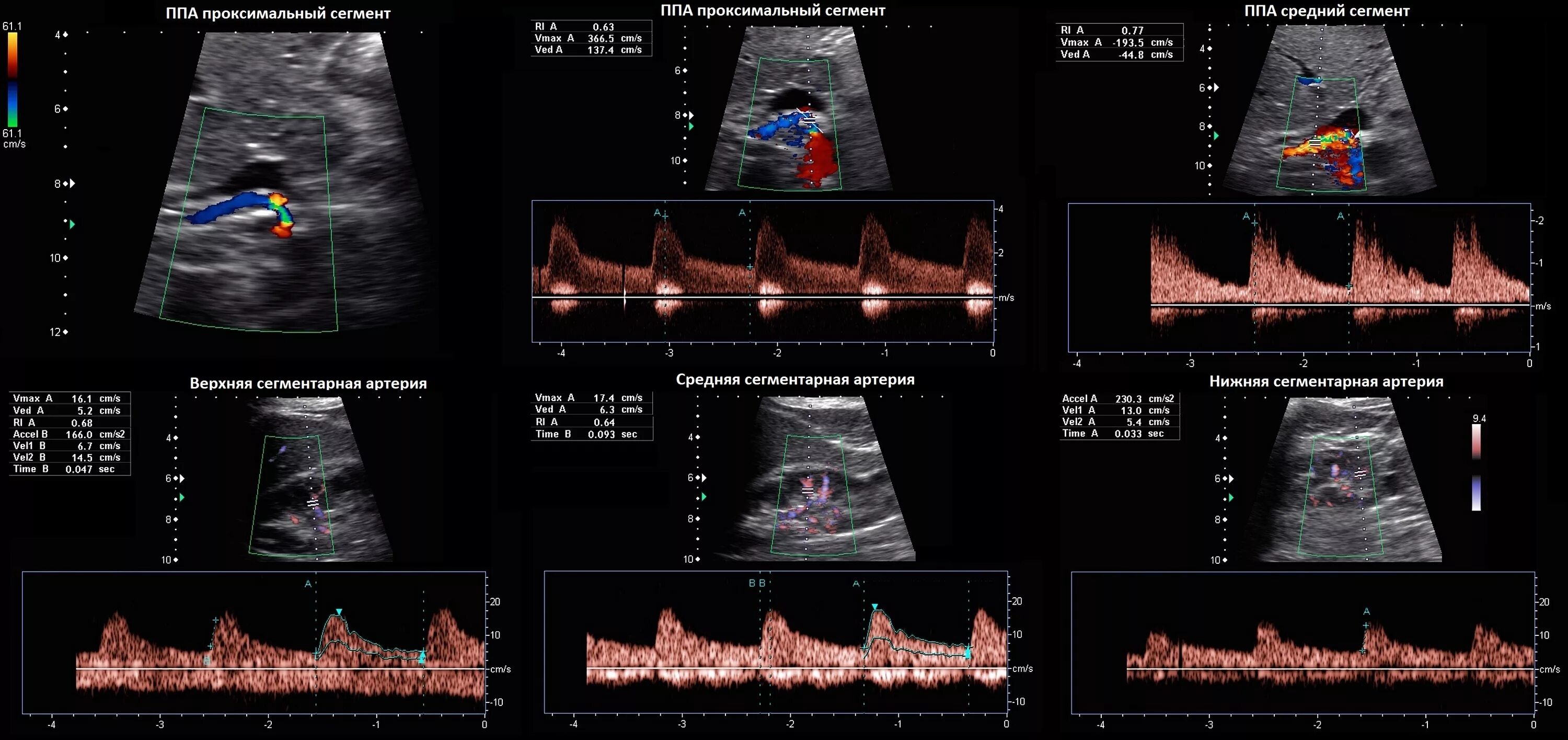Click 'A' caliper label in Нижняя сегментарная spectrum
The width and height of the screenshot is (1568, 740).
[x=1366, y=611]
